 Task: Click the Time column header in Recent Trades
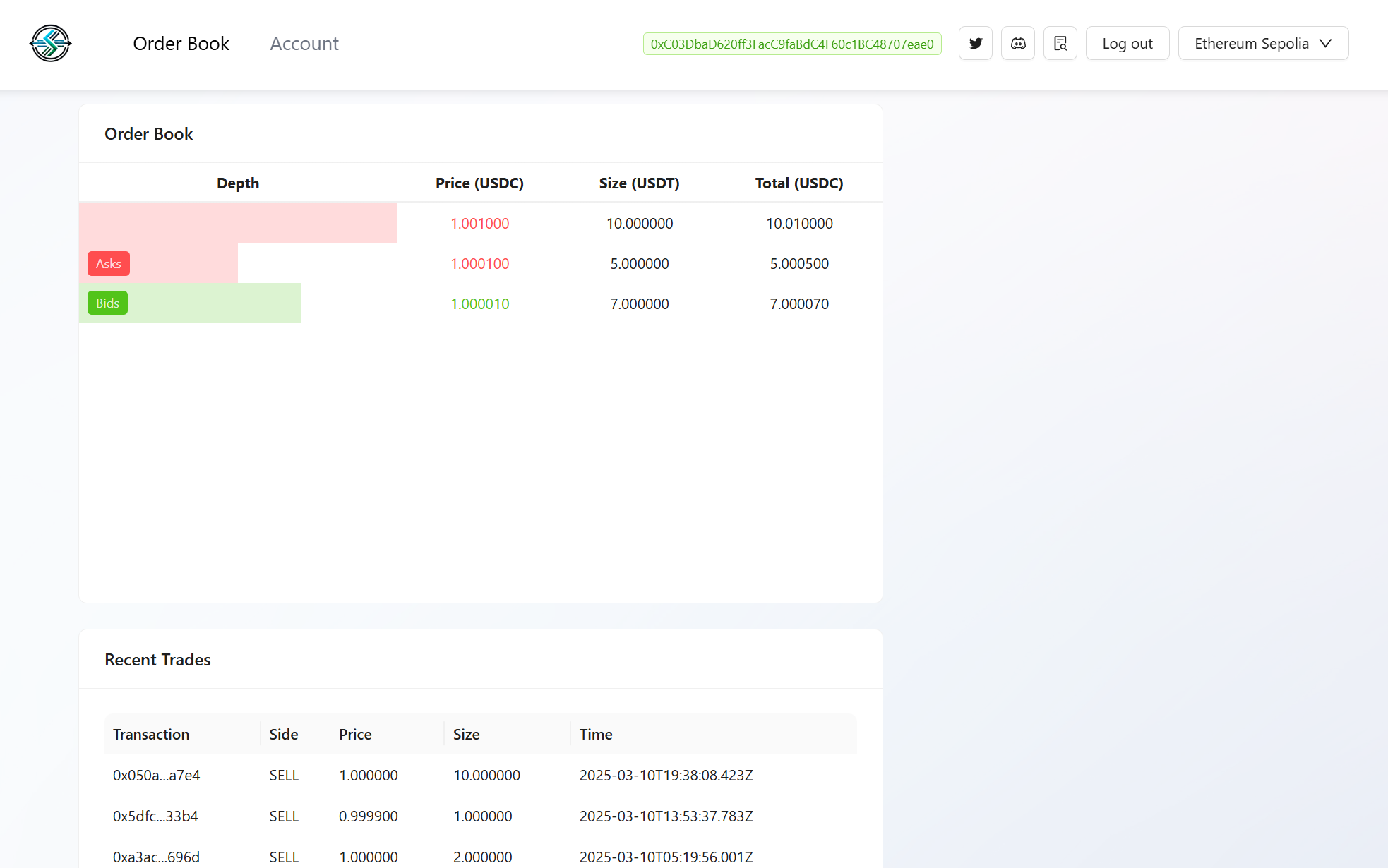point(596,735)
